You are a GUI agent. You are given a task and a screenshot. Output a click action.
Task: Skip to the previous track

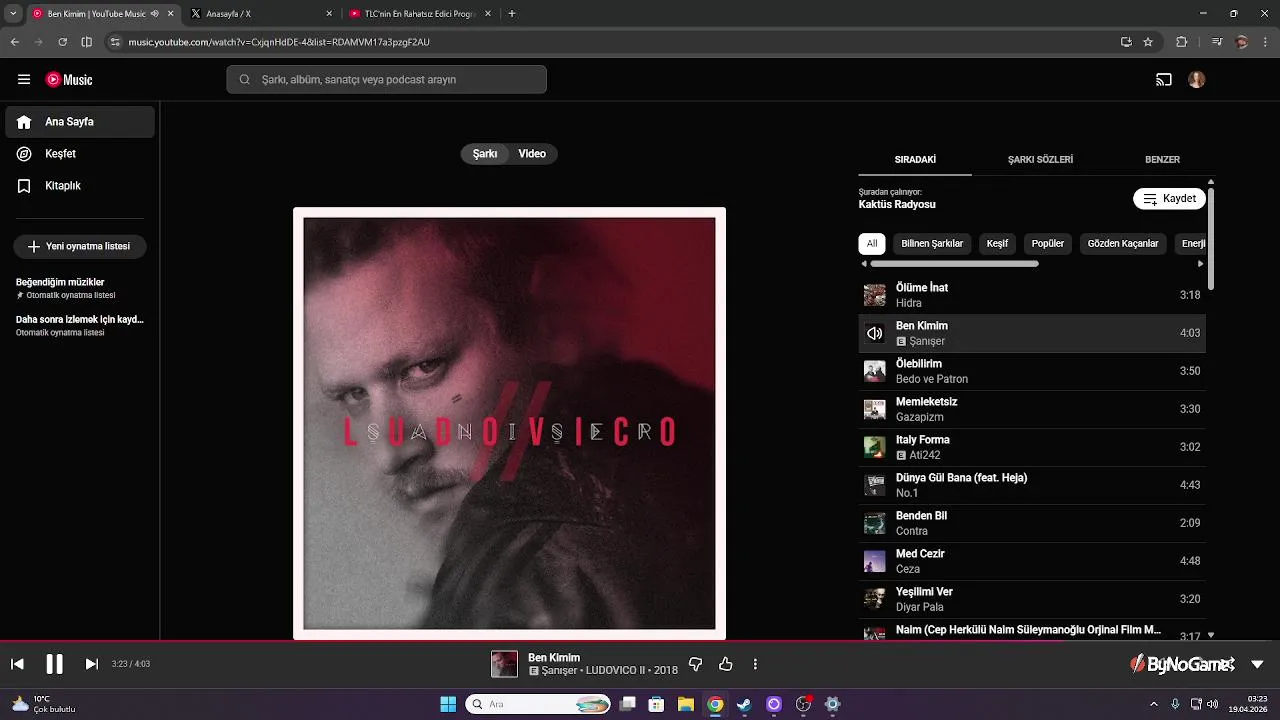pyautogui.click(x=17, y=664)
